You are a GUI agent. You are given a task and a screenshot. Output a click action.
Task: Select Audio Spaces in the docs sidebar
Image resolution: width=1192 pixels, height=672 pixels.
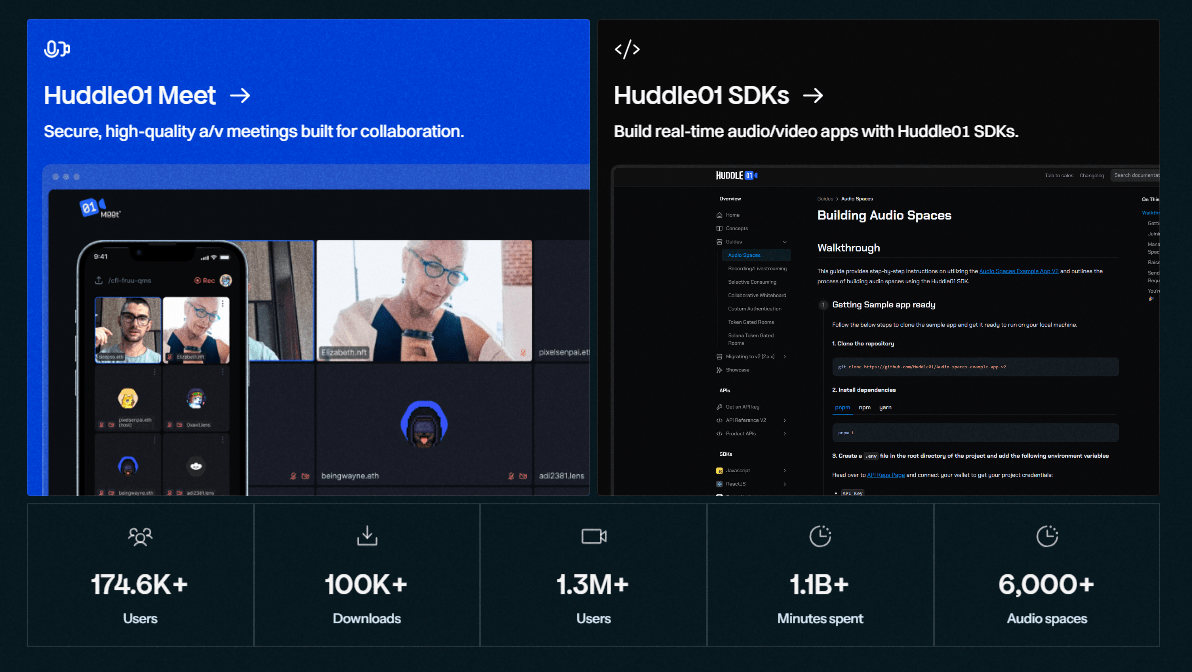756,255
